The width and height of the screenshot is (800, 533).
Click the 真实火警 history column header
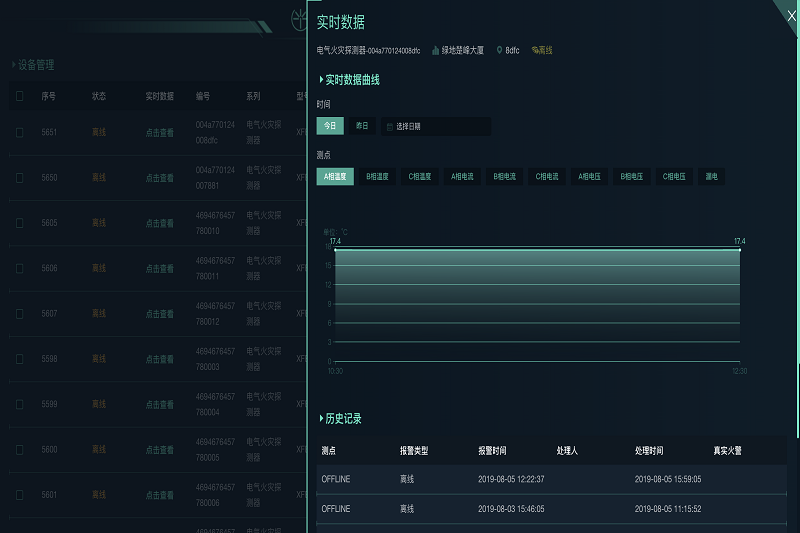tap(727, 450)
